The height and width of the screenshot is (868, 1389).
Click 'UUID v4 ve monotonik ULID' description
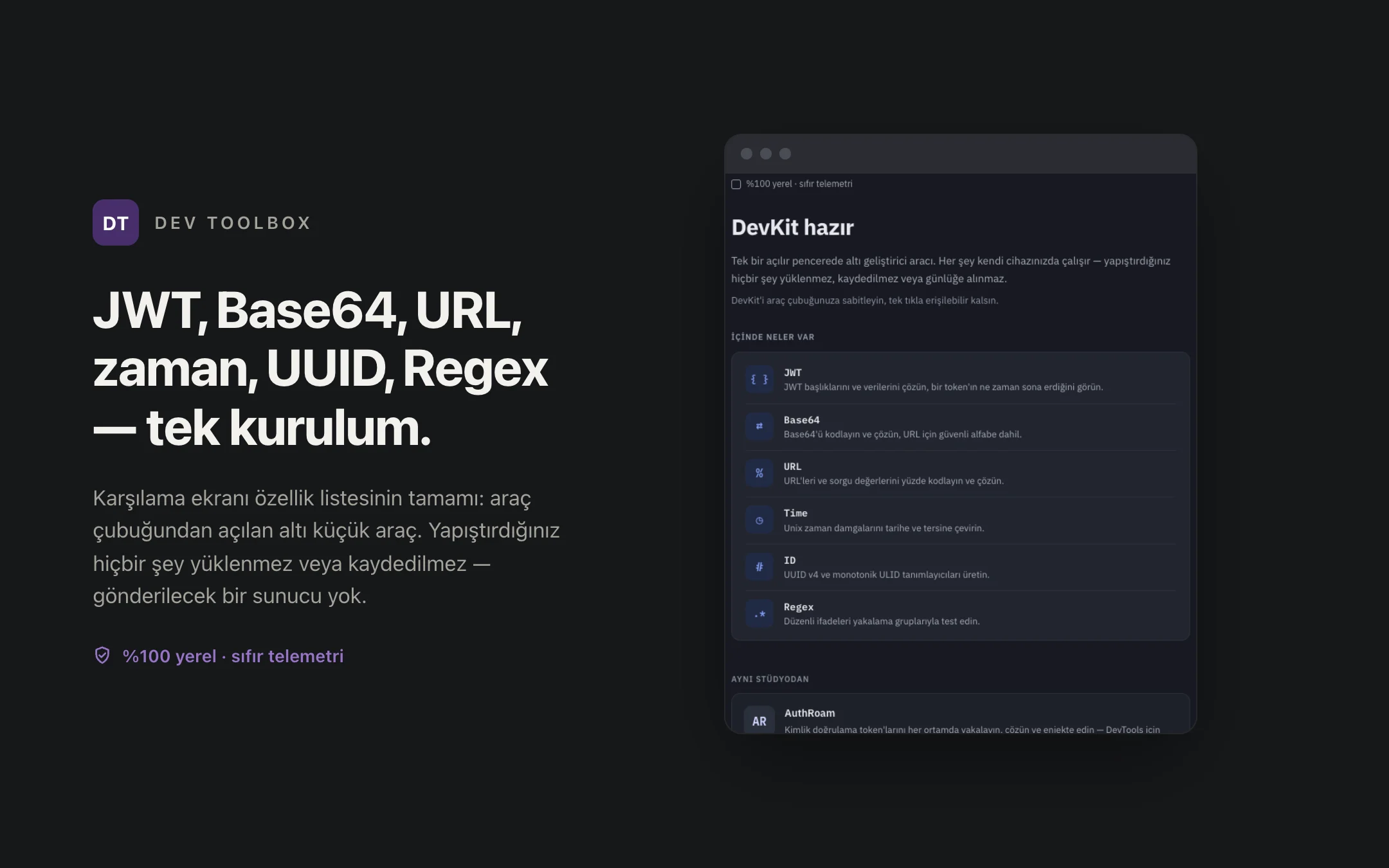[x=887, y=575]
